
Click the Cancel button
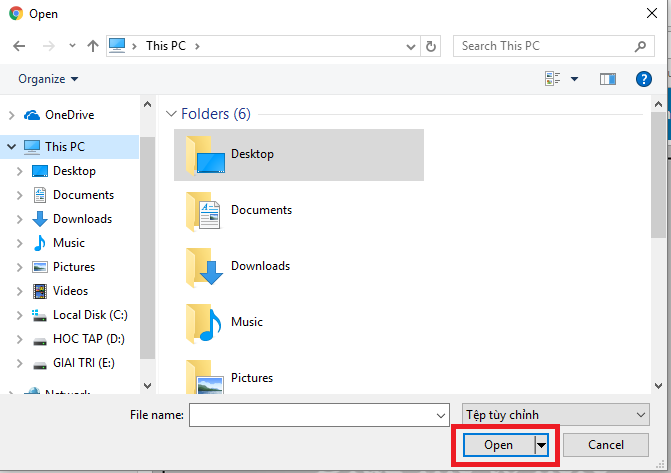(x=606, y=445)
